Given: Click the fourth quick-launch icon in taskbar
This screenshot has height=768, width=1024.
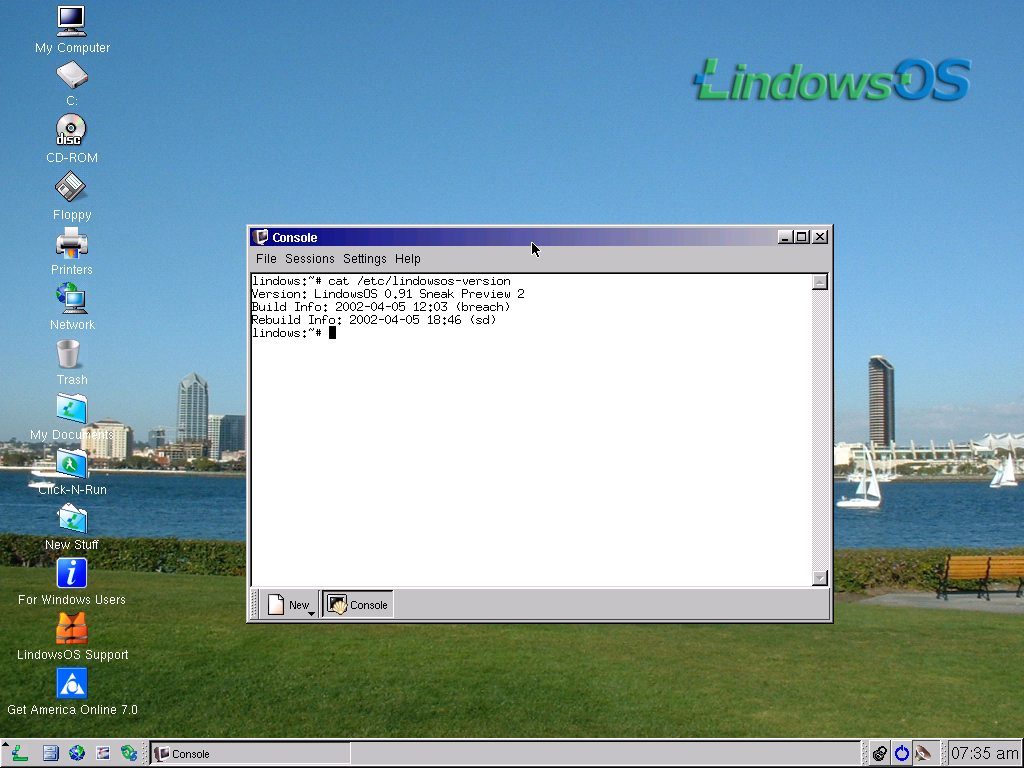Looking at the screenshot, I should (103, 753).
